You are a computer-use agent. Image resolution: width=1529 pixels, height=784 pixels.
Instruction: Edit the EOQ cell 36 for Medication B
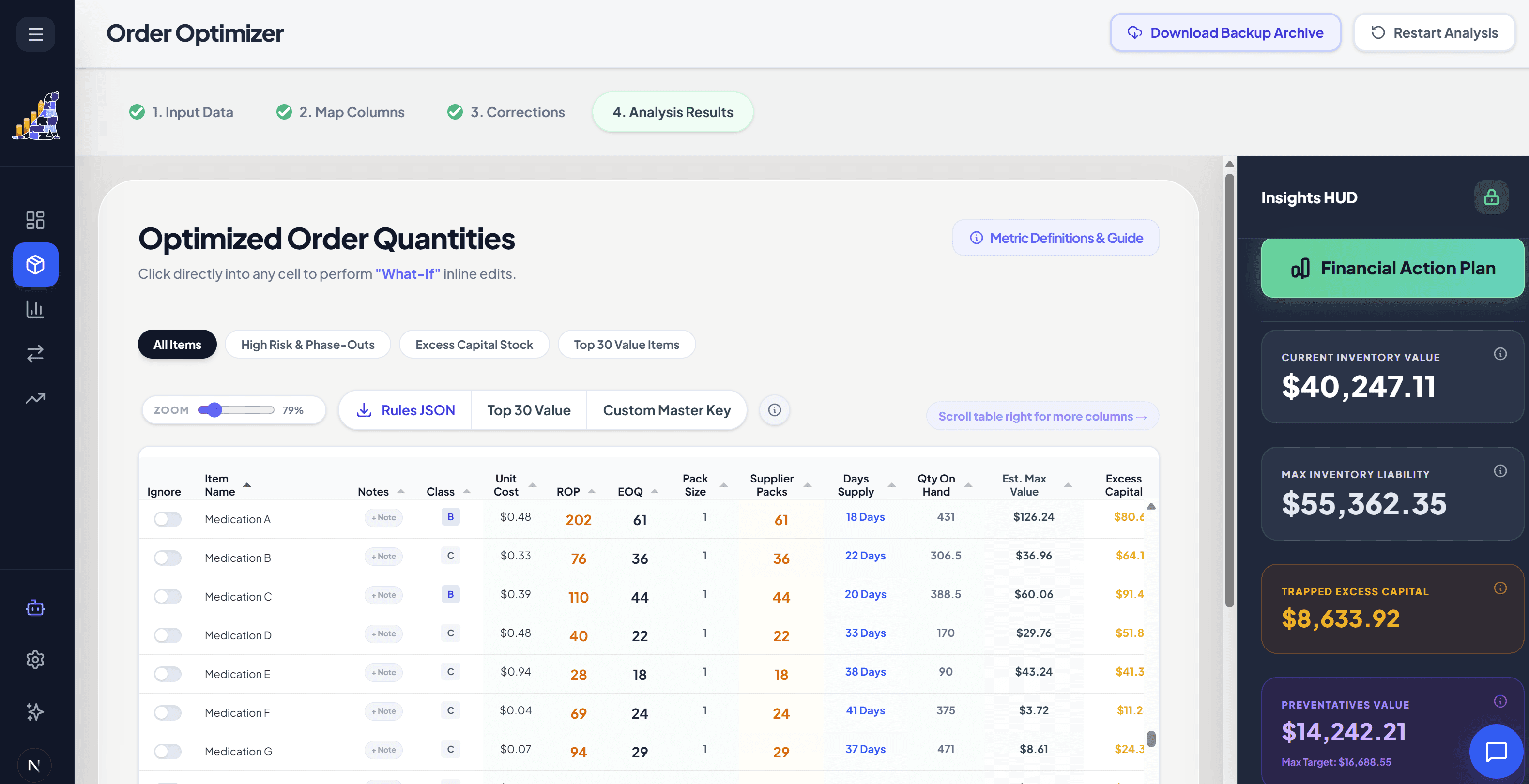[x=639, y=558]
